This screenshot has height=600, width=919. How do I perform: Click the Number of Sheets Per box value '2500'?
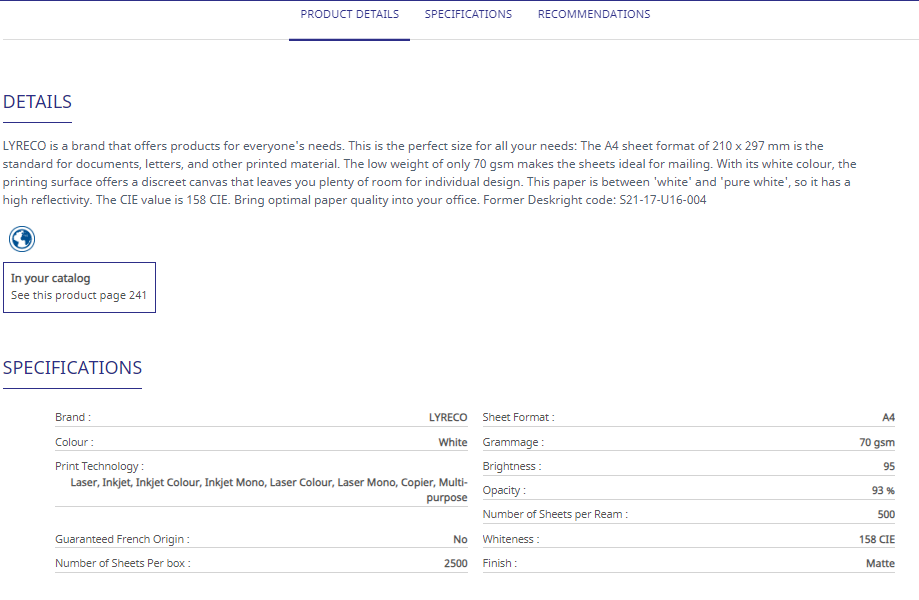click(455, 564)
